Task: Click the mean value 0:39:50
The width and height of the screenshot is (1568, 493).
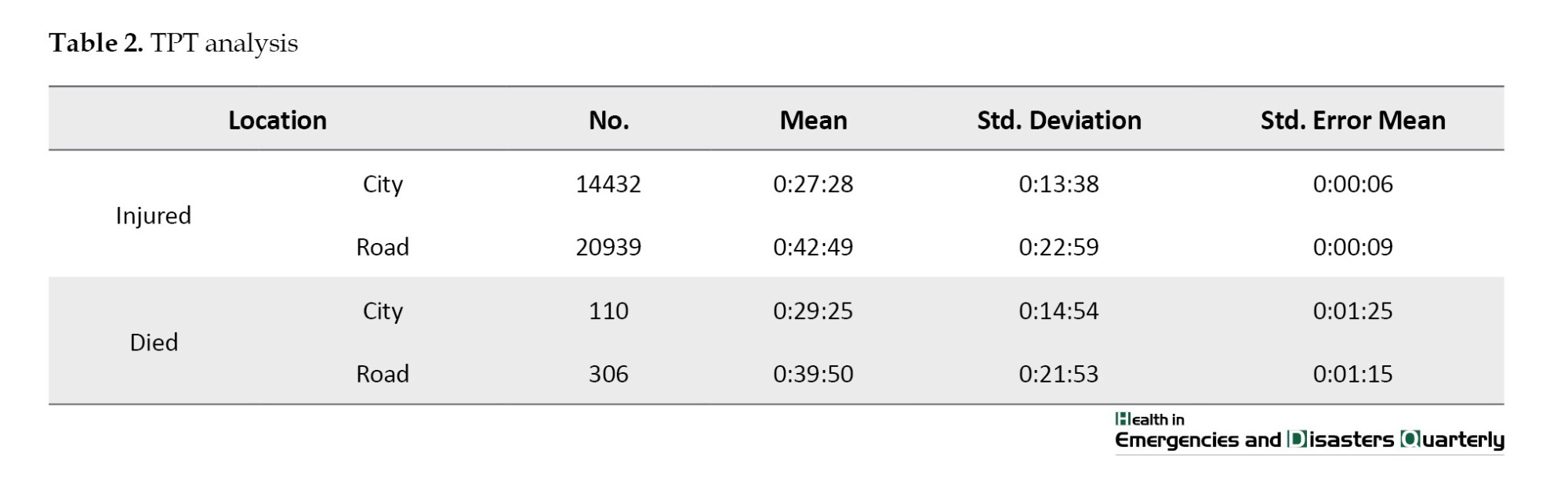Action: tap(813, 374)
